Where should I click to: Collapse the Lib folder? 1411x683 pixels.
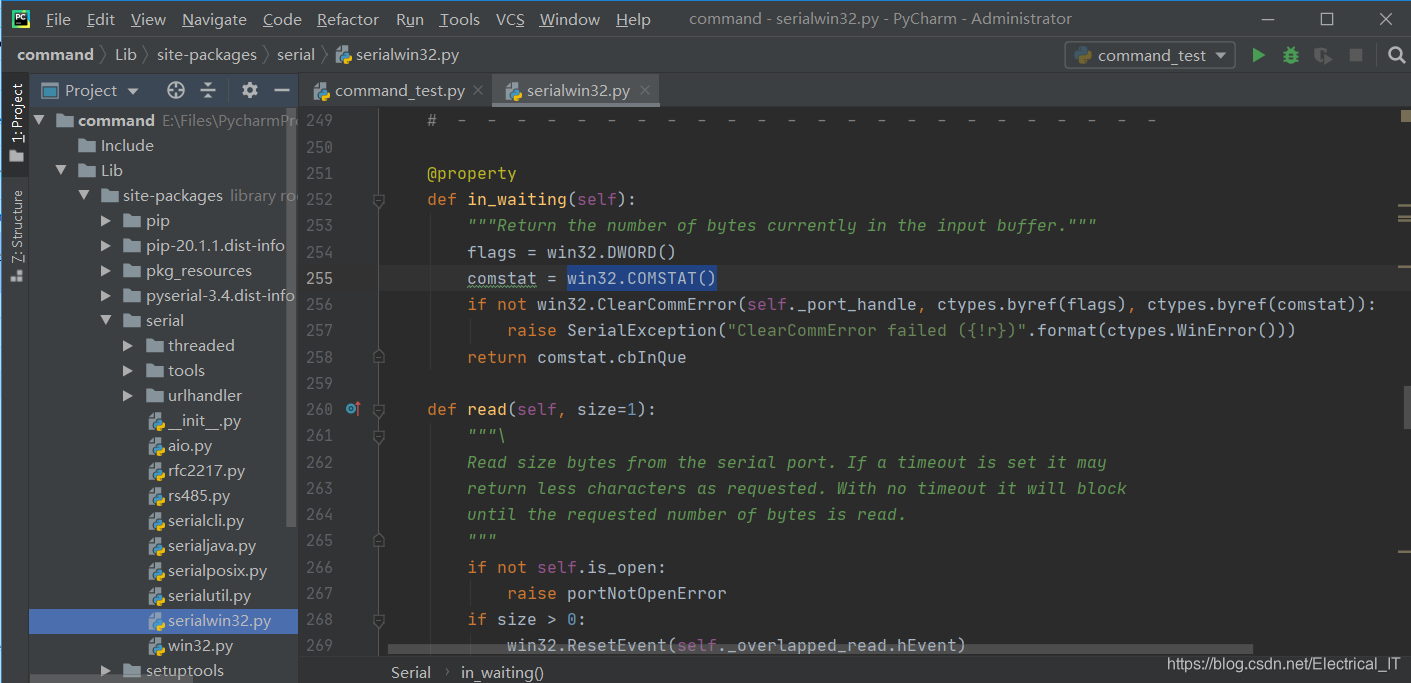pyautogui.click(x=61, y=171)
